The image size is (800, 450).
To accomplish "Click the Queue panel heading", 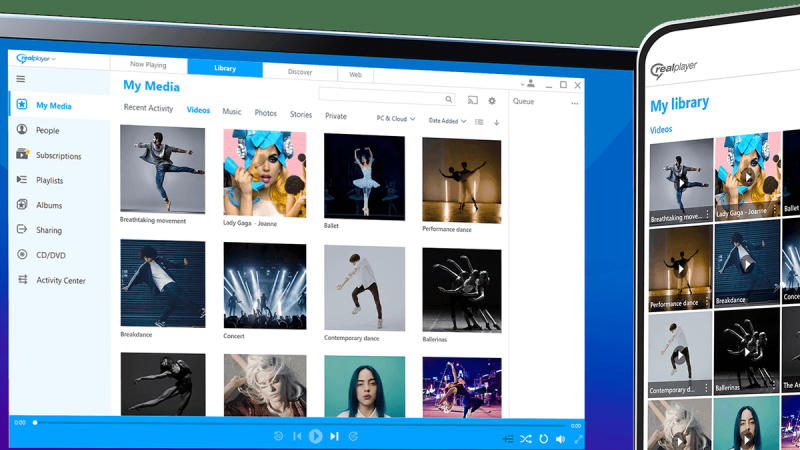I will [523, 101].
